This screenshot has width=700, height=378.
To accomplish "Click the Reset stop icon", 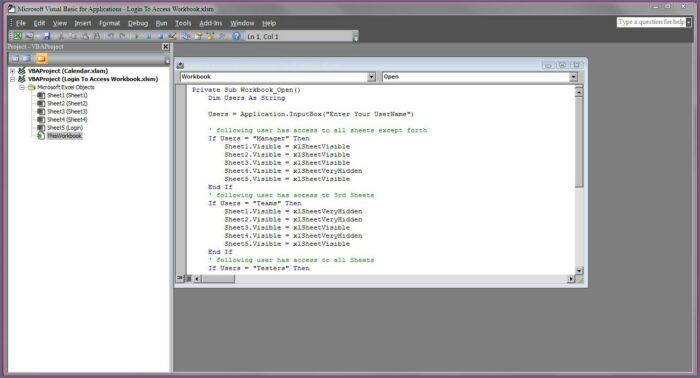I will (160, 36).
